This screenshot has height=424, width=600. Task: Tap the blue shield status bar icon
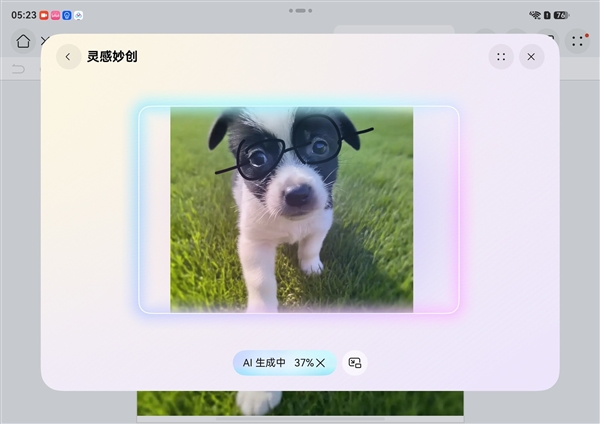point(67,15)
